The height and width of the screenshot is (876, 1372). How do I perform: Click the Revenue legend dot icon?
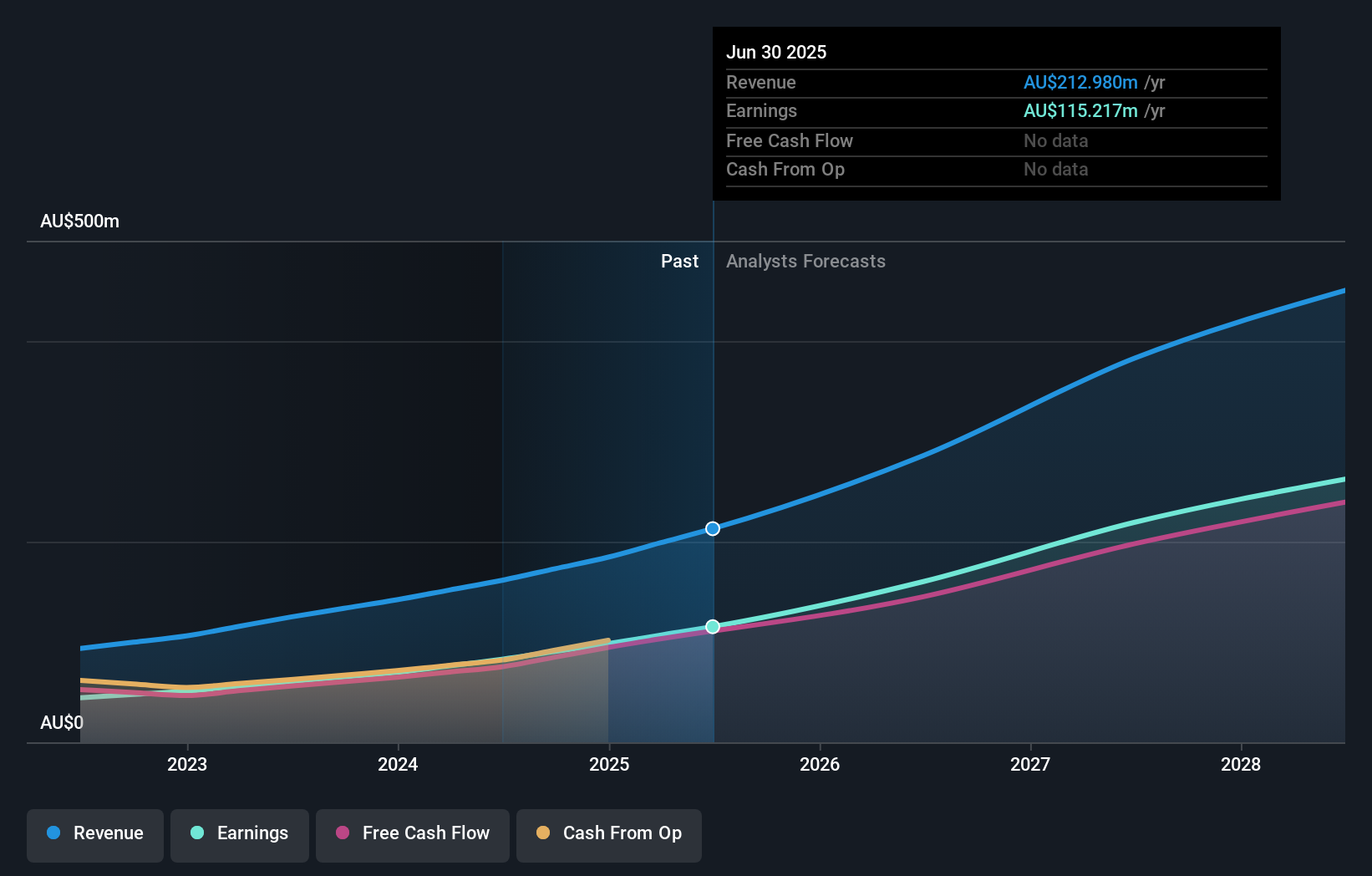53,833
